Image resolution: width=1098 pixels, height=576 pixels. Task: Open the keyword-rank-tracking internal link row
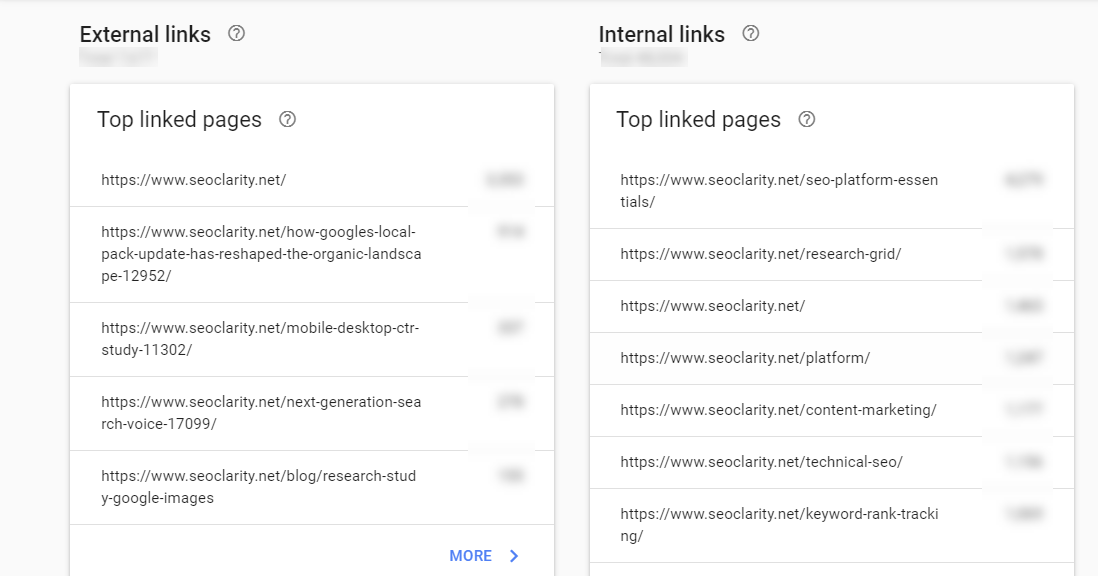(832, 526)
